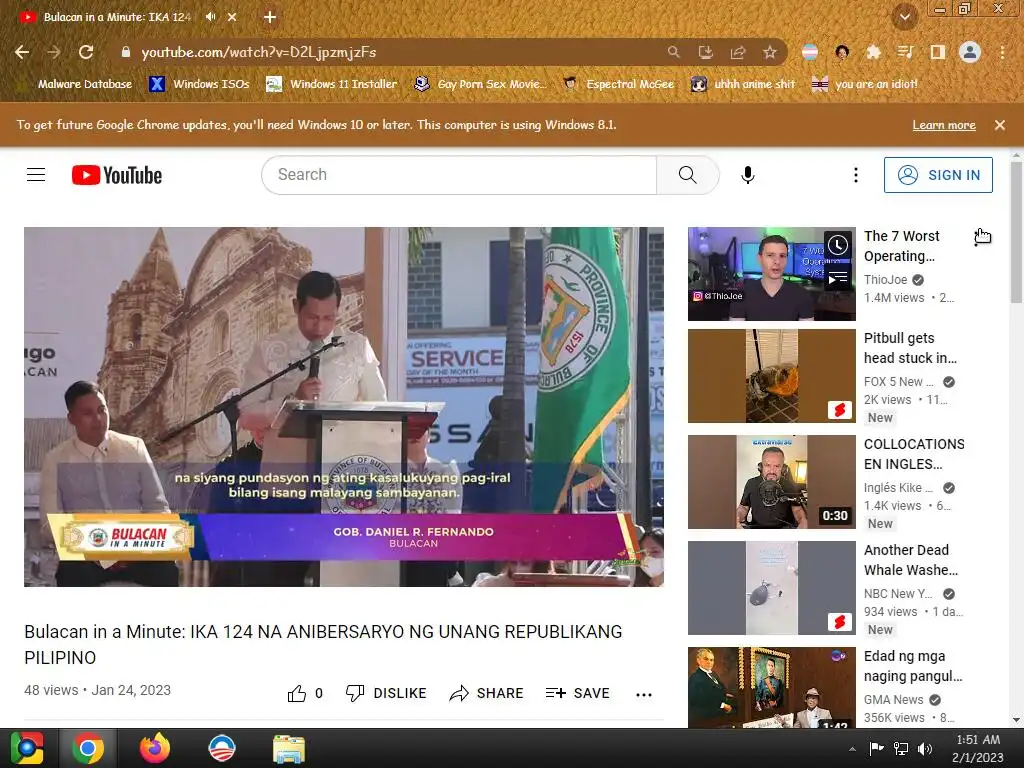Open YouTube settings three-dot menu

pos(856,175)
